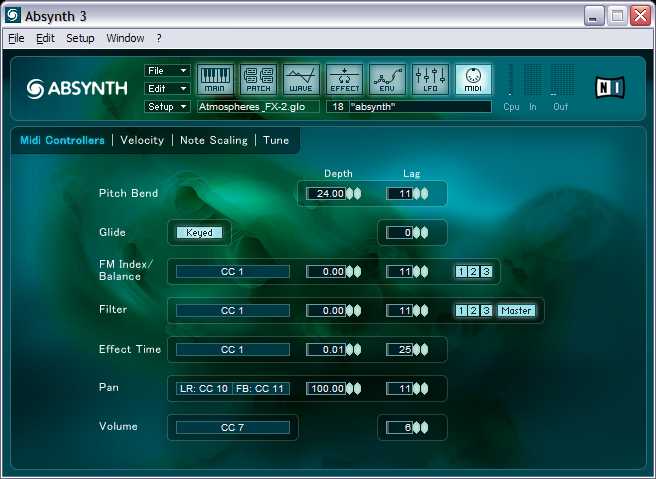Open CC 1 selector for Effect Time
This screenshot has width=656, height=479.
233,349
